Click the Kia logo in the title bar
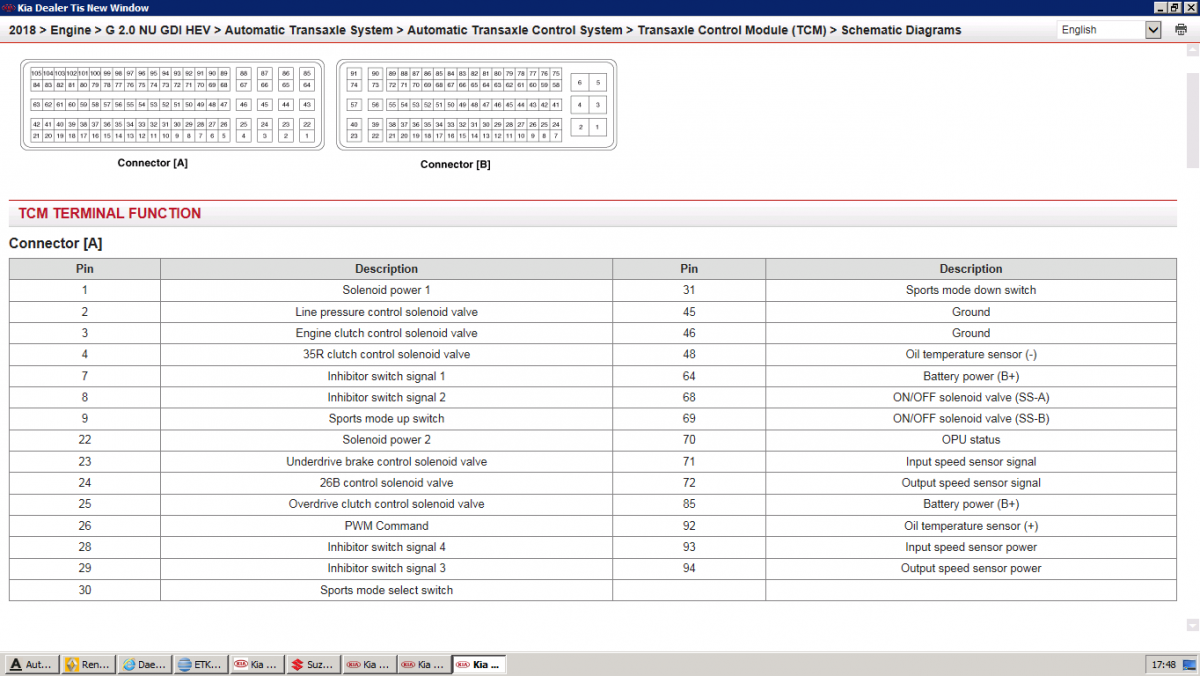Image resolution: width=1200 pixels, height=676 pixels. tap(9, 8)
